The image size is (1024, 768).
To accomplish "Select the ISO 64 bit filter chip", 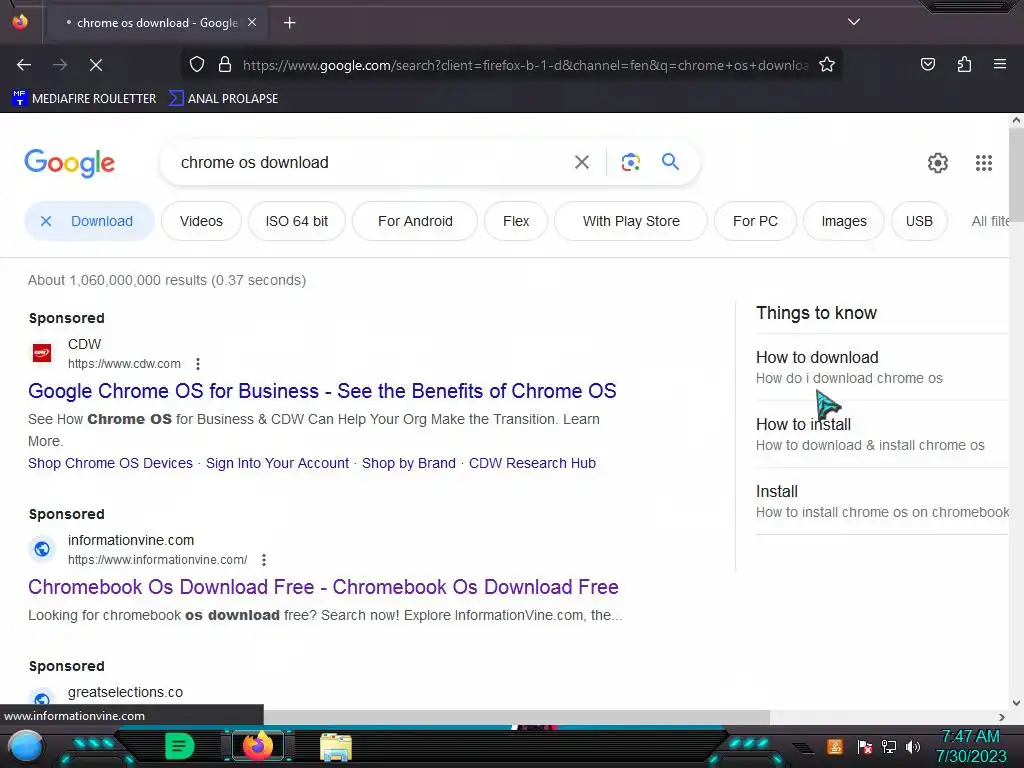I will 296,221.
